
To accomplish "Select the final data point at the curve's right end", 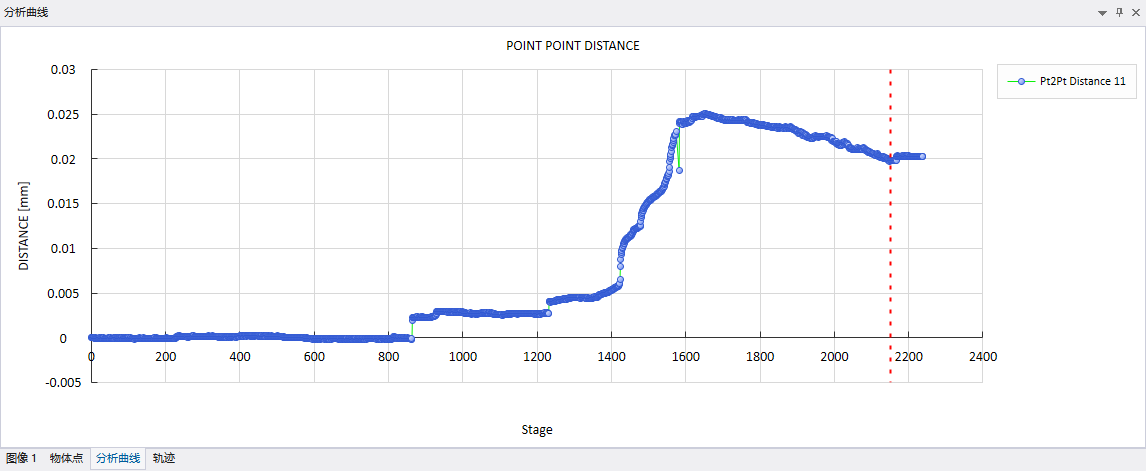I will (x=921, y=156).
